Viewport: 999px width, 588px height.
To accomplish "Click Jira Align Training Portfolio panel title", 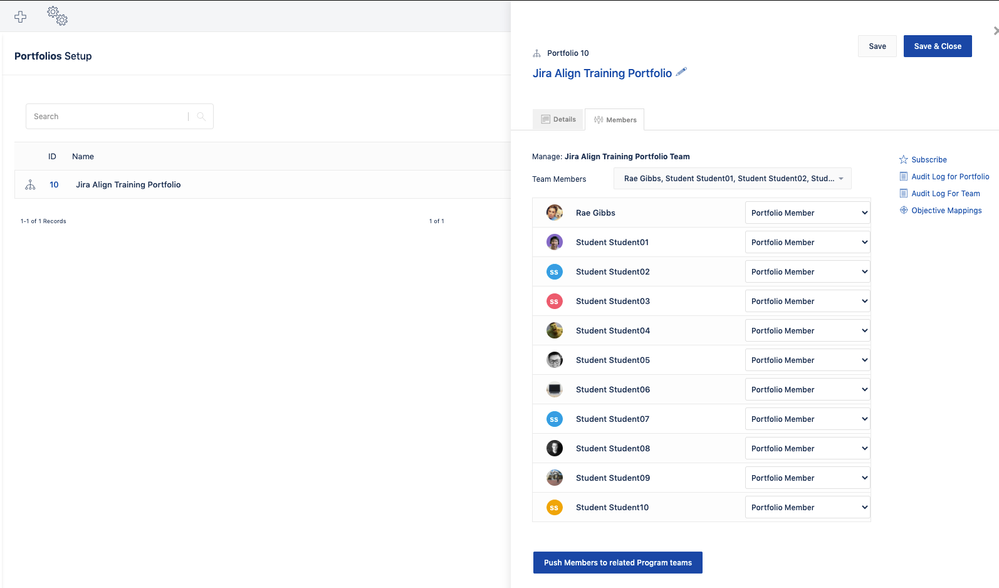I will (x=602, y=73).
